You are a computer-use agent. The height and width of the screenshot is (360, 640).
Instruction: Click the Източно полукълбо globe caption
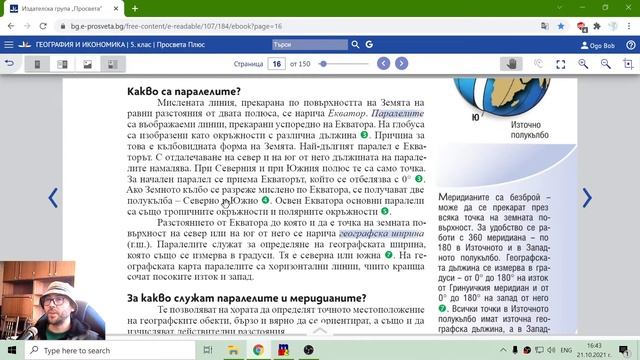click(x=529, y=130)
